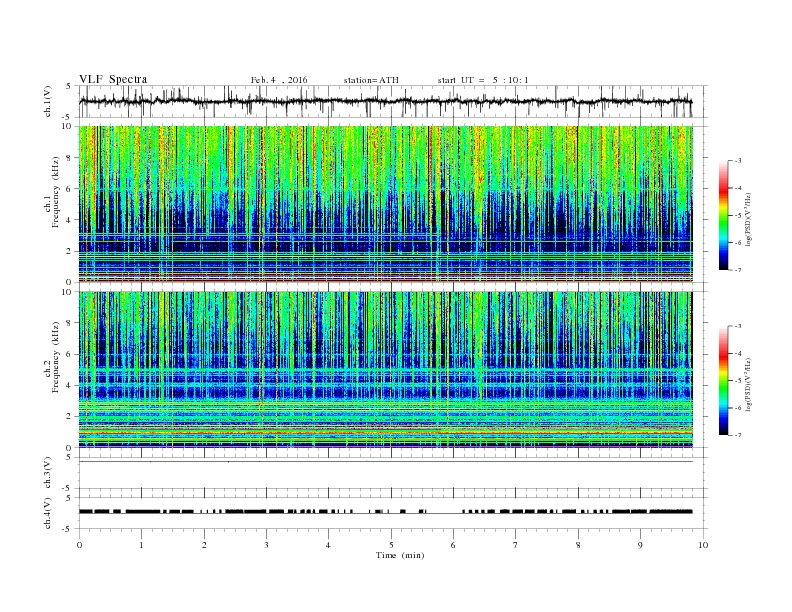Viewport: 792px width, 612px height.
Task: Click the "10" tick on the time axis
Action: (703, 545)
